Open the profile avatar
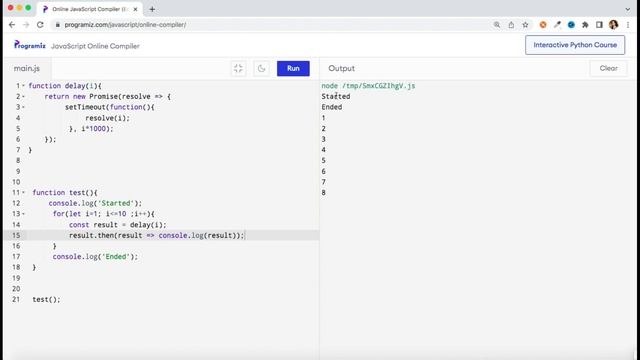The image size is (640, 360). tap(613, 25)
